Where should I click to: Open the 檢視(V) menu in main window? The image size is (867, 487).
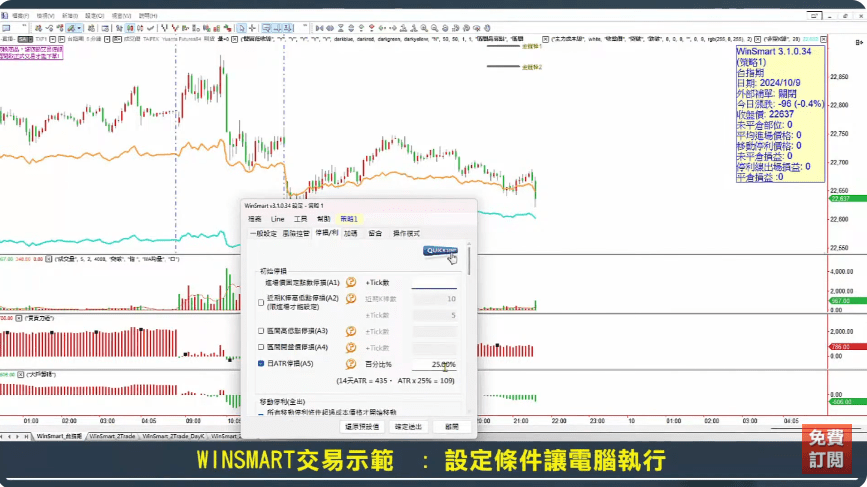pyautogui.click(x=45, y=16)
